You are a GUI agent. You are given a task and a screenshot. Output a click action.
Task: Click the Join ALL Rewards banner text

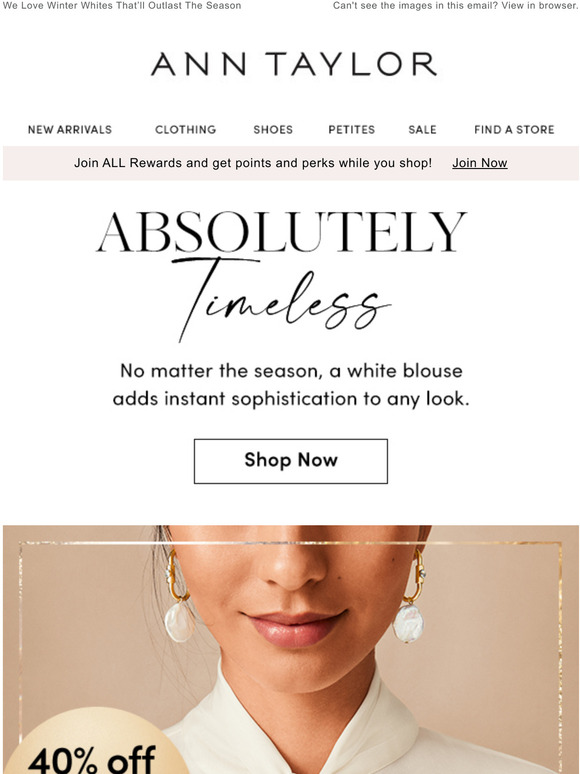pos(253,163)
